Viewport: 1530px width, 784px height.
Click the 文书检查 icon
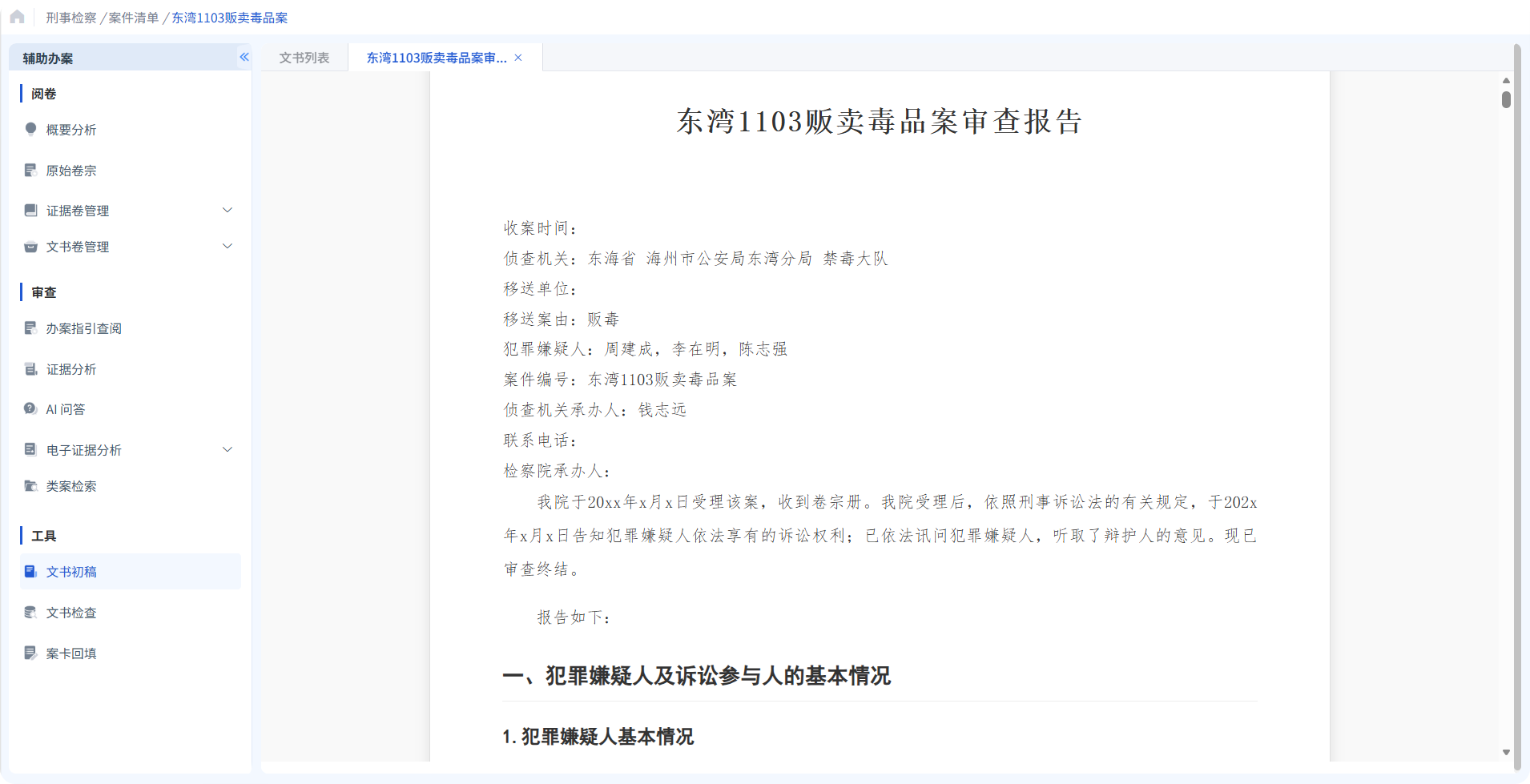pos(30,612)
